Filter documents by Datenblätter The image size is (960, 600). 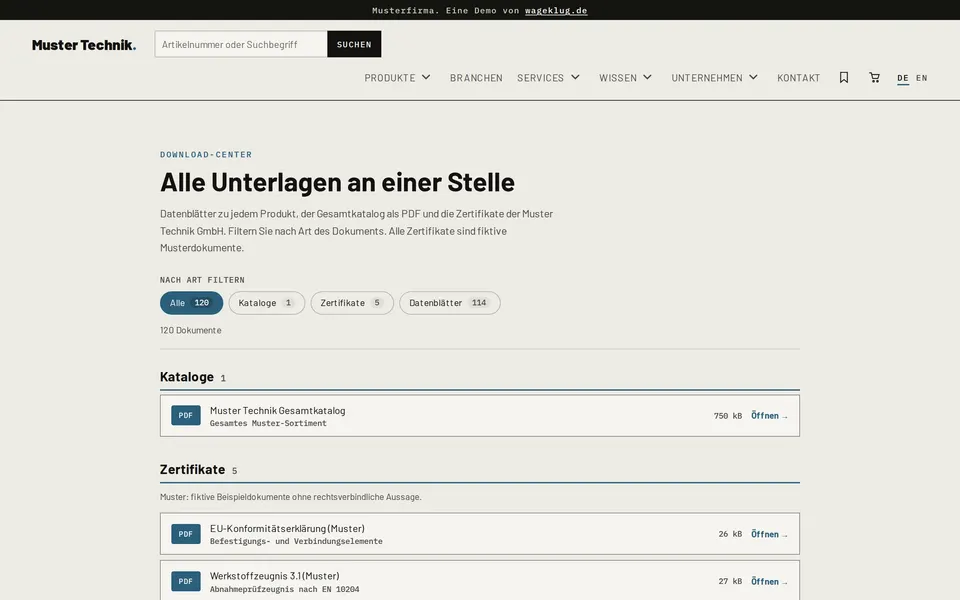pos(449,303)
